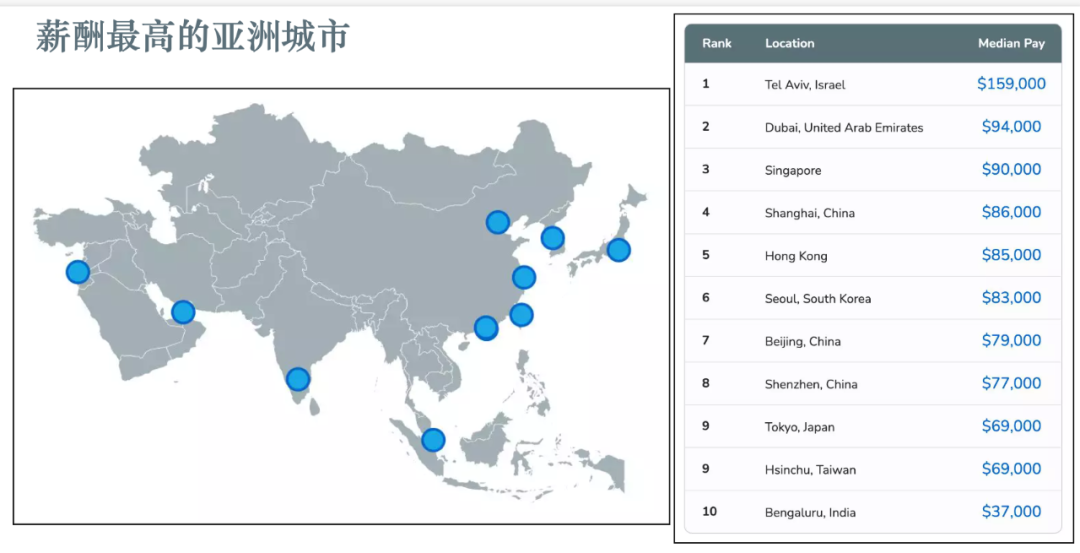Click rank number 3 in the Singapore row
Viewport: 1080px width, 553px height.
click(705, 169)
